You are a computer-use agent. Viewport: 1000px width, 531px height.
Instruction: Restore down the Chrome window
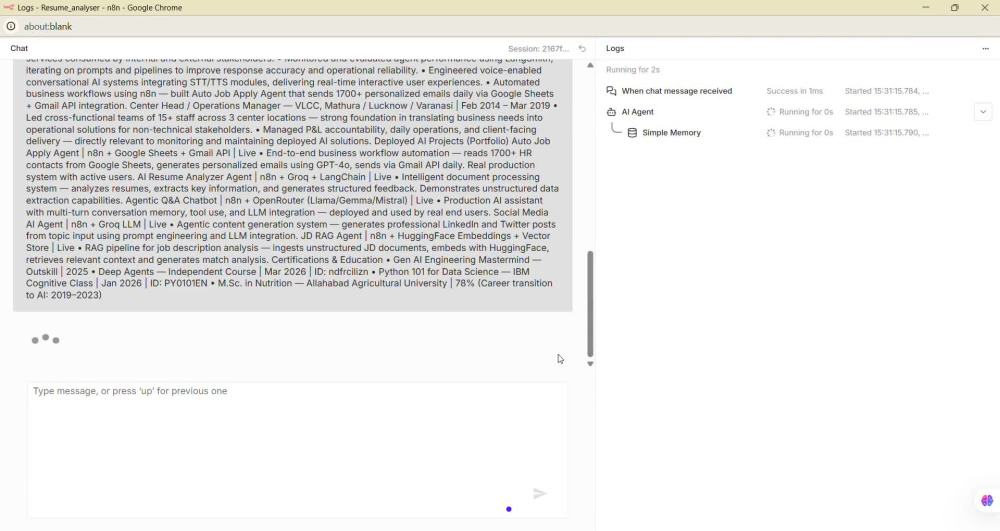pyautogui.click(x=955, y=8)
